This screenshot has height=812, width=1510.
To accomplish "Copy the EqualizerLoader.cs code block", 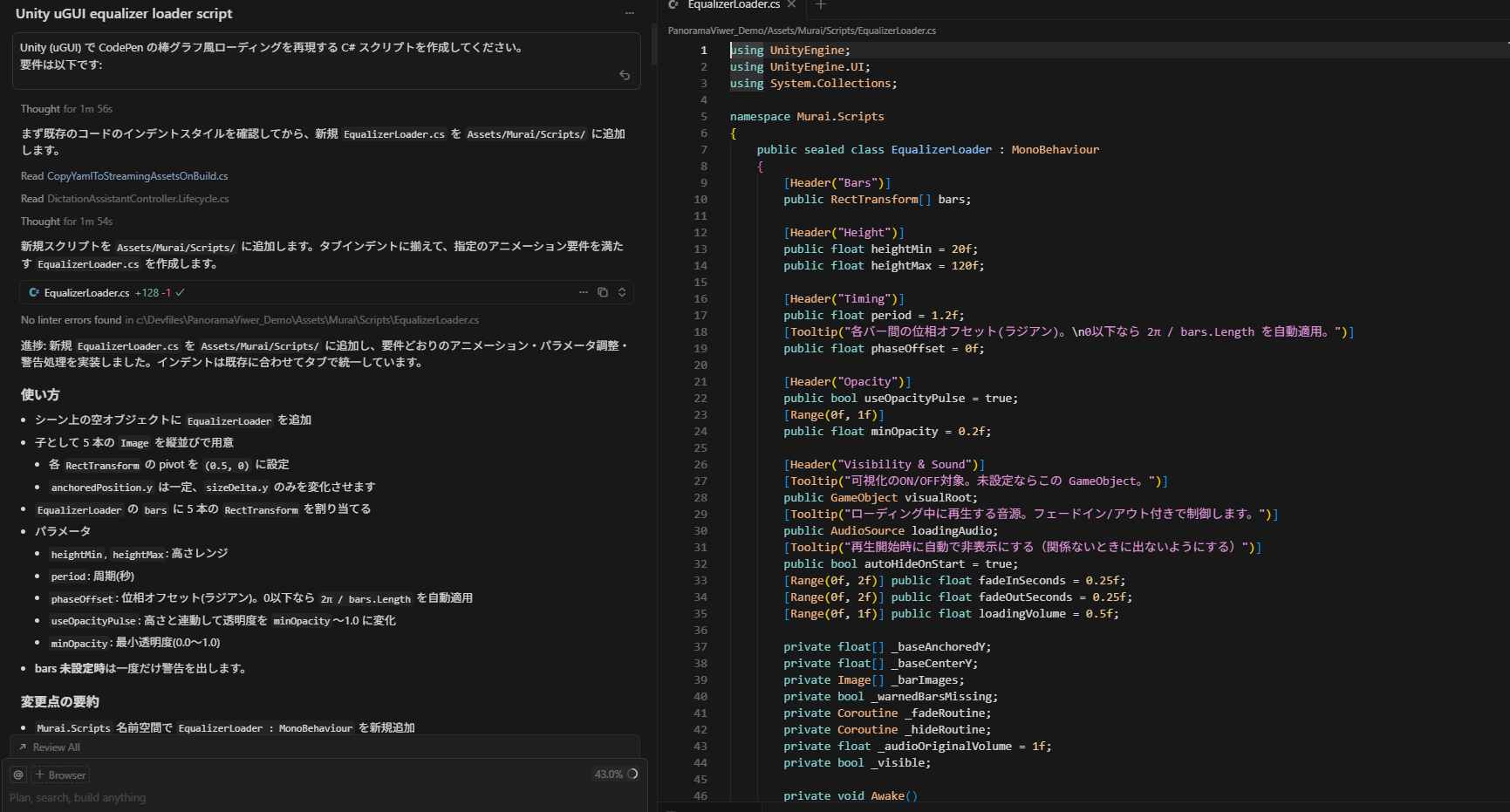I will [x=603, y=292].
